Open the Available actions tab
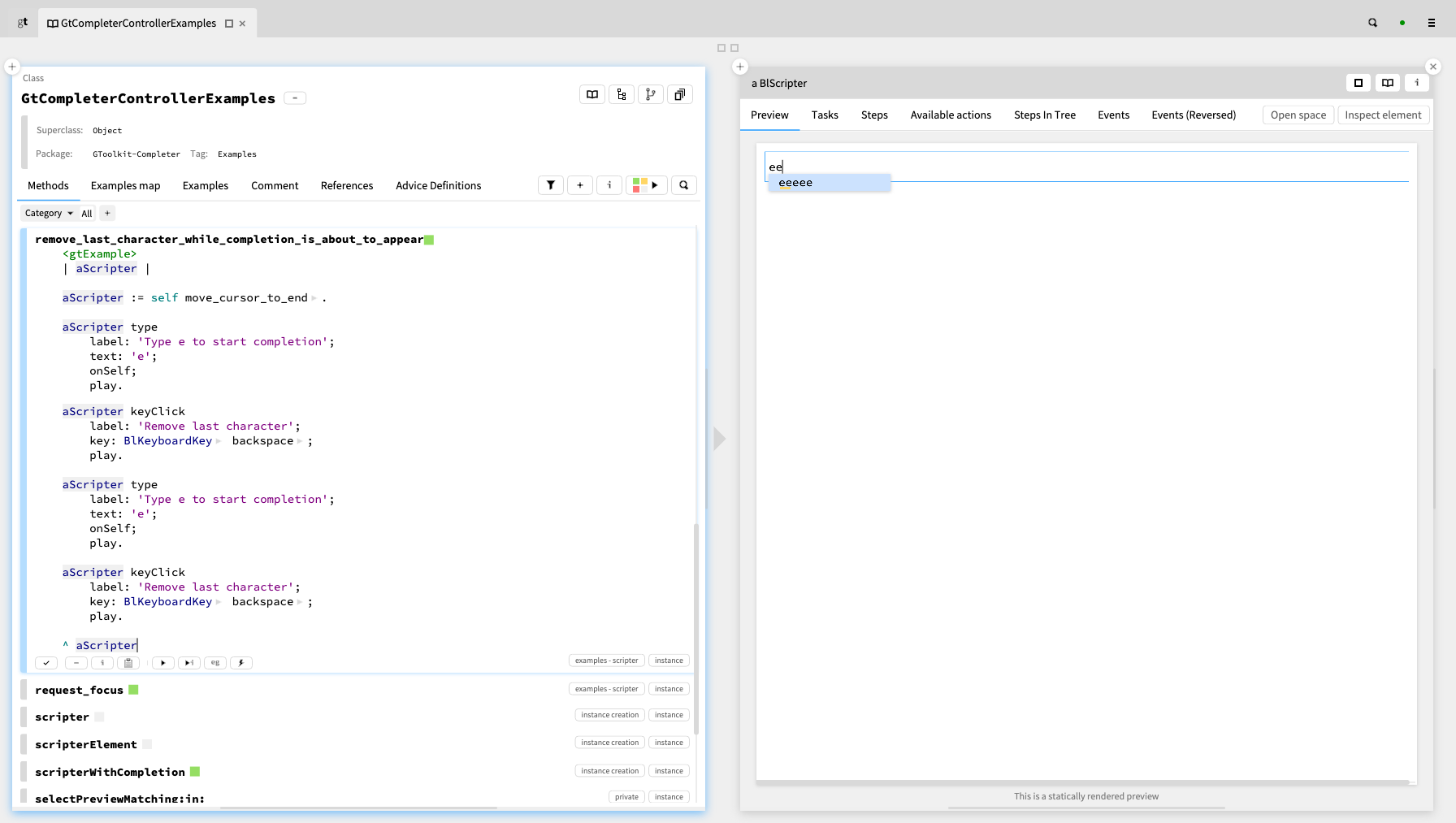This screenshot has height=823, width=1456. (951, 115)
